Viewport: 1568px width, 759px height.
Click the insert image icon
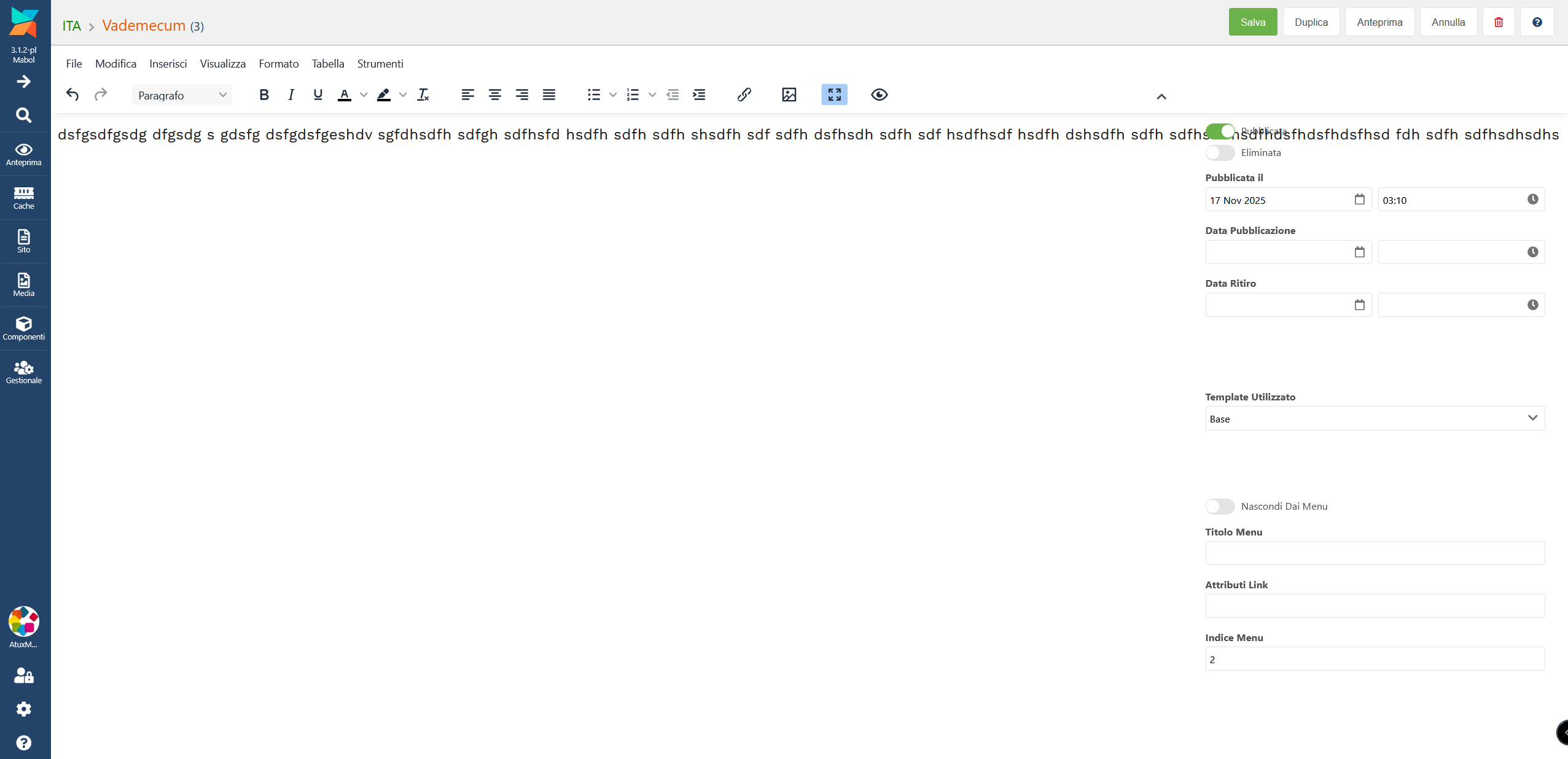coord(789,95)
